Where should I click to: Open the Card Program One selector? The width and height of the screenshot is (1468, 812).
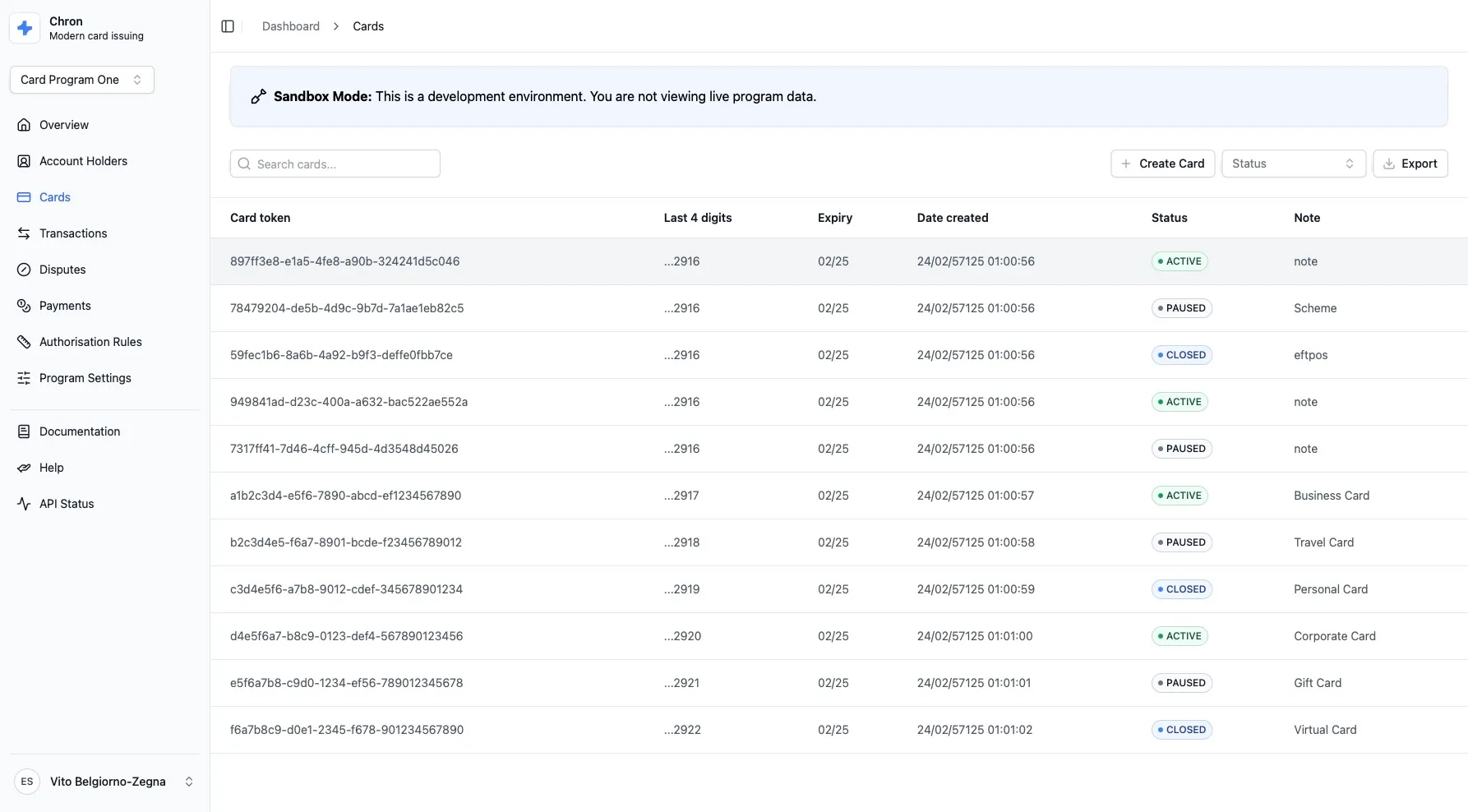[x=82, y=80]
